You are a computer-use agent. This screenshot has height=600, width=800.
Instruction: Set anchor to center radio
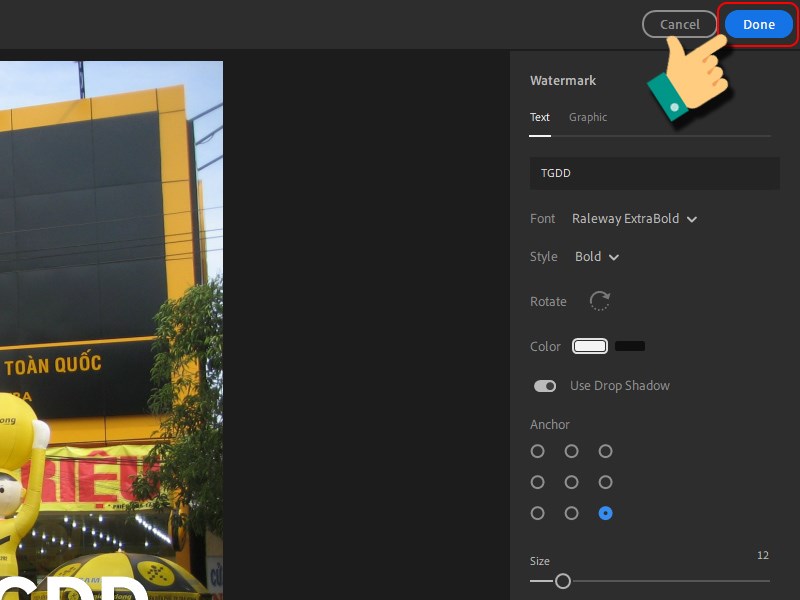point(571,482)
